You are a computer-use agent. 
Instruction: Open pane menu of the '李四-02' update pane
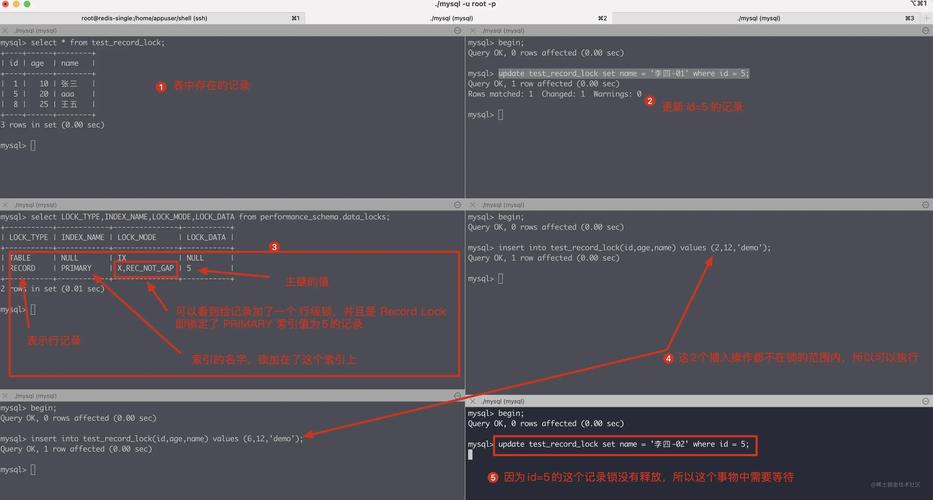tap(925, 402)
